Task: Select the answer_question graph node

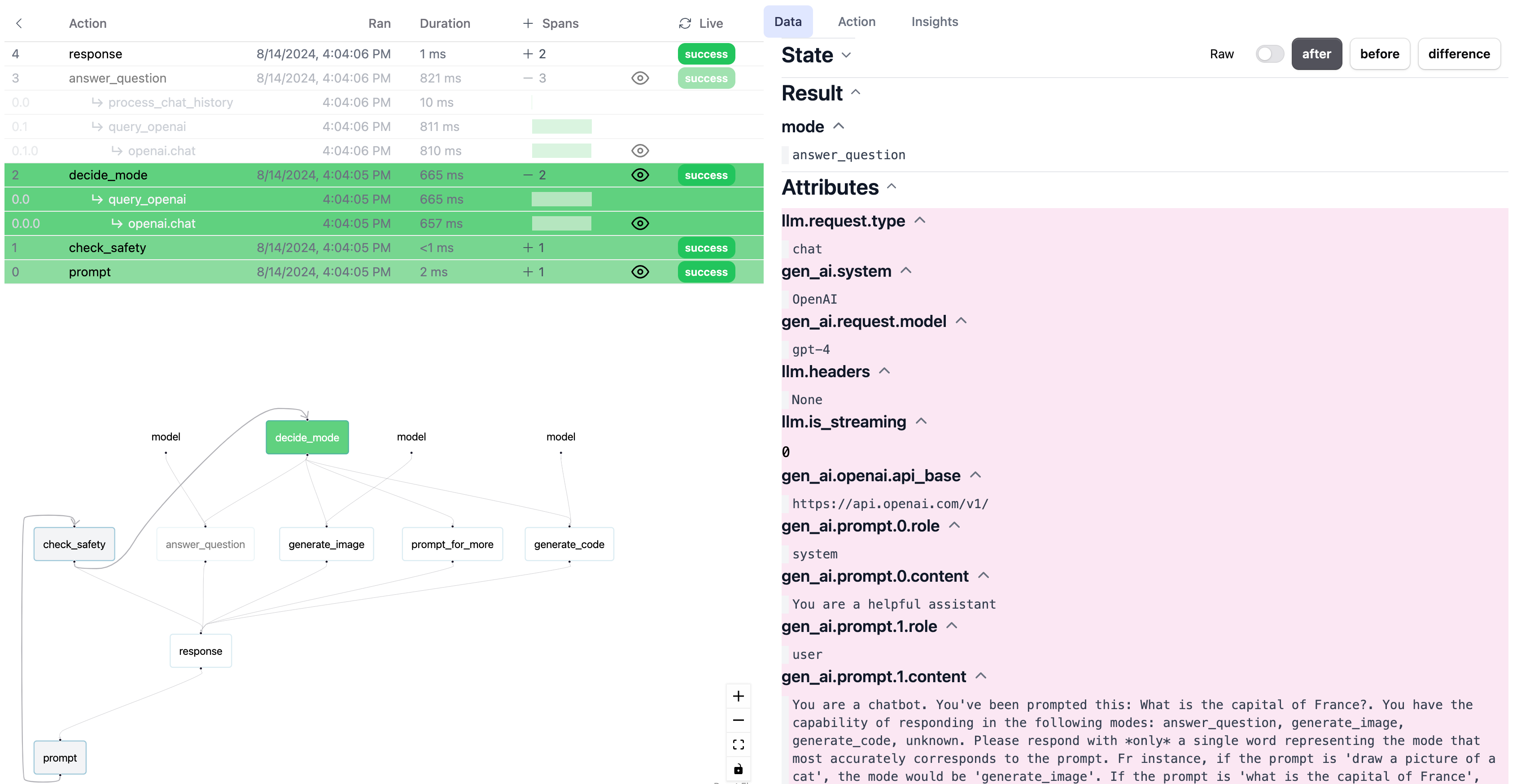Action: tap(205, 544)
